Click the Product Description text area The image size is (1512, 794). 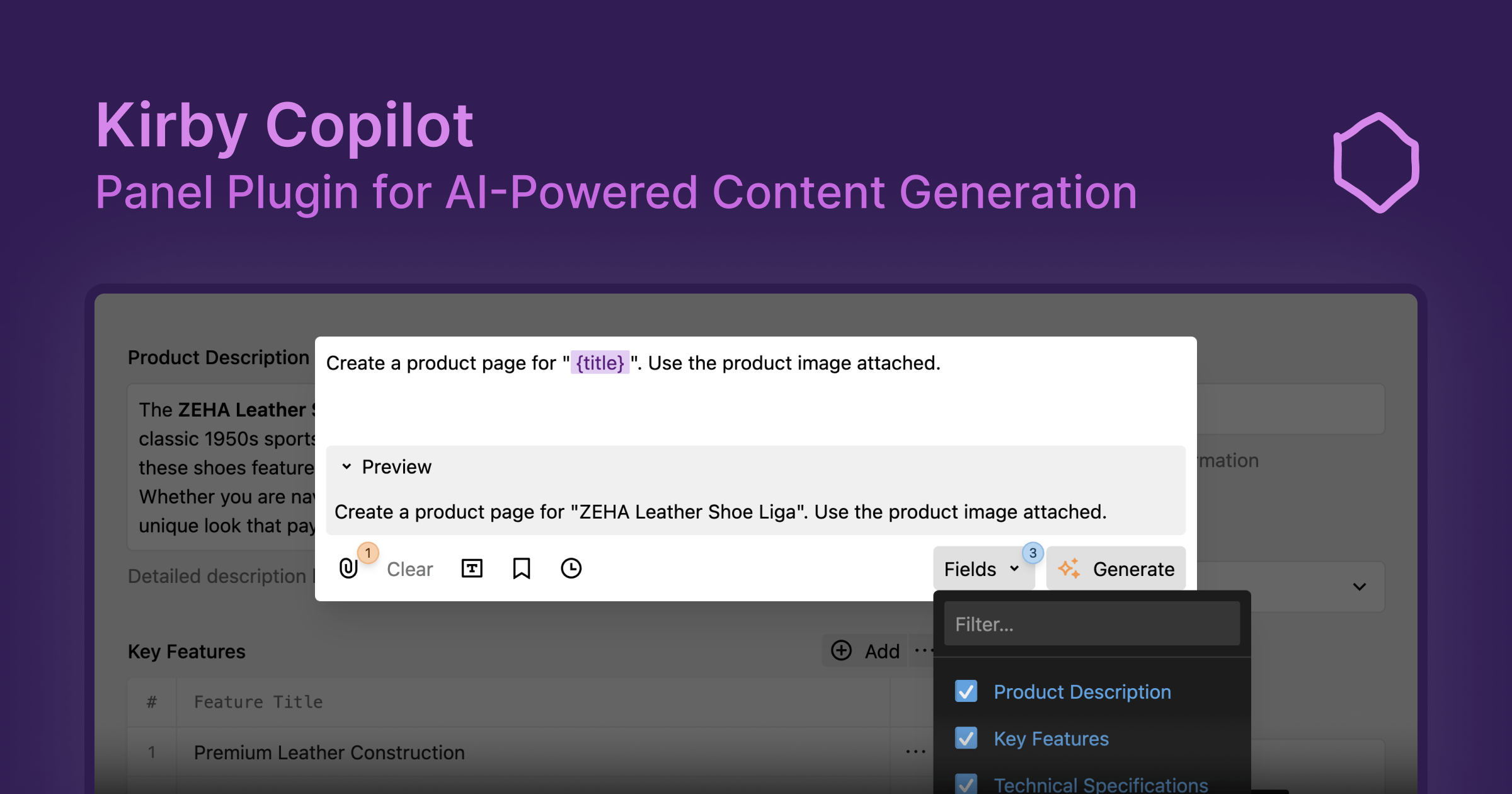click(x=222, y=467)
